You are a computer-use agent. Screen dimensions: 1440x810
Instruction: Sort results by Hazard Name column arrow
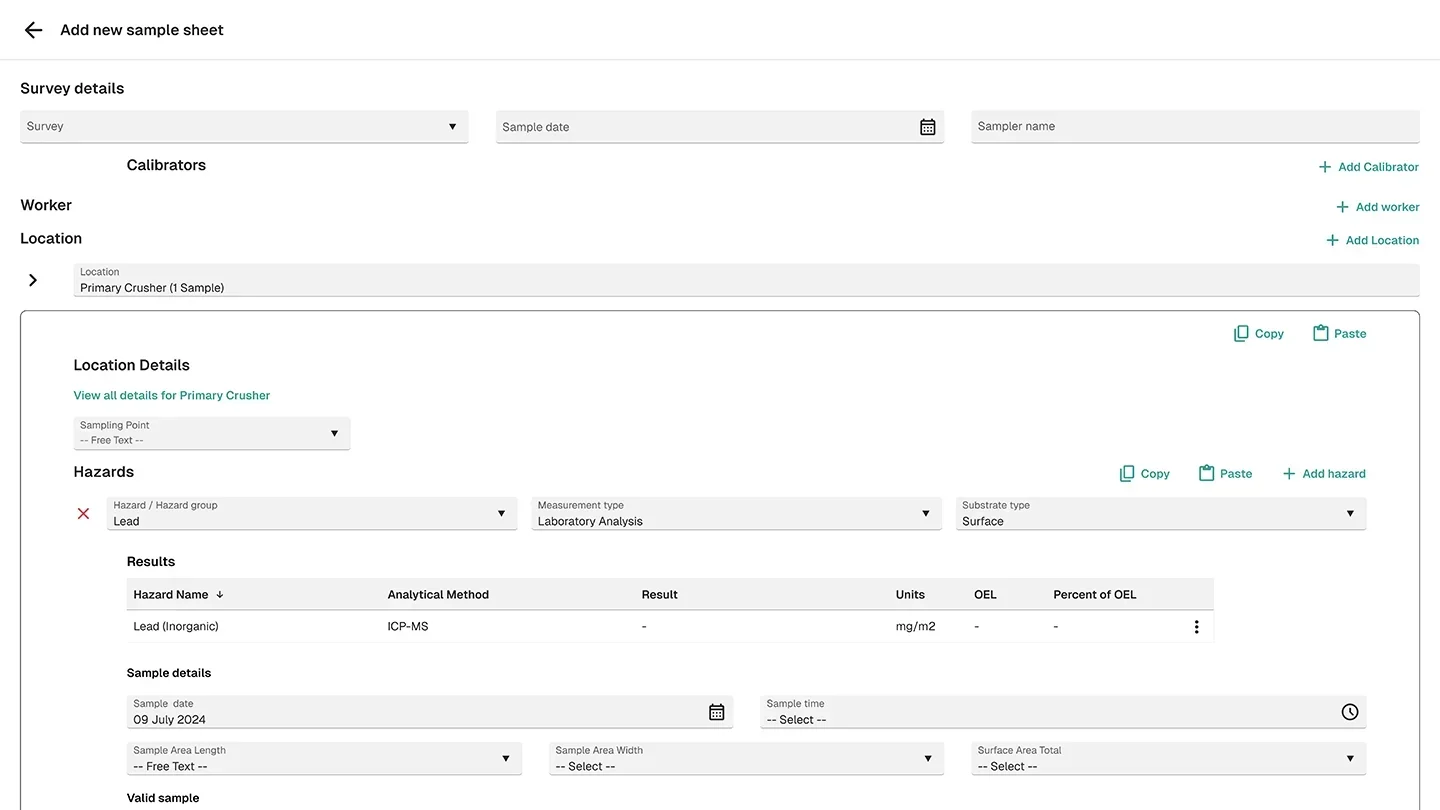pos(220,594)
